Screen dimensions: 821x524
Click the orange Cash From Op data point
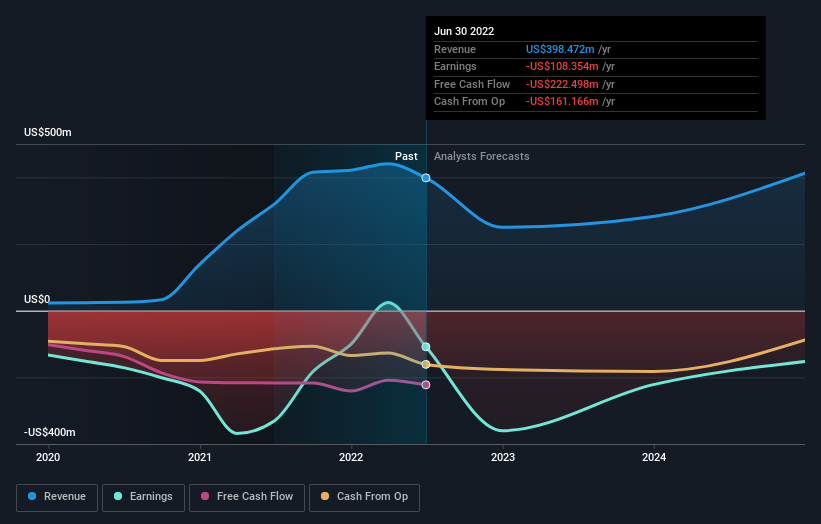(426, 364)
